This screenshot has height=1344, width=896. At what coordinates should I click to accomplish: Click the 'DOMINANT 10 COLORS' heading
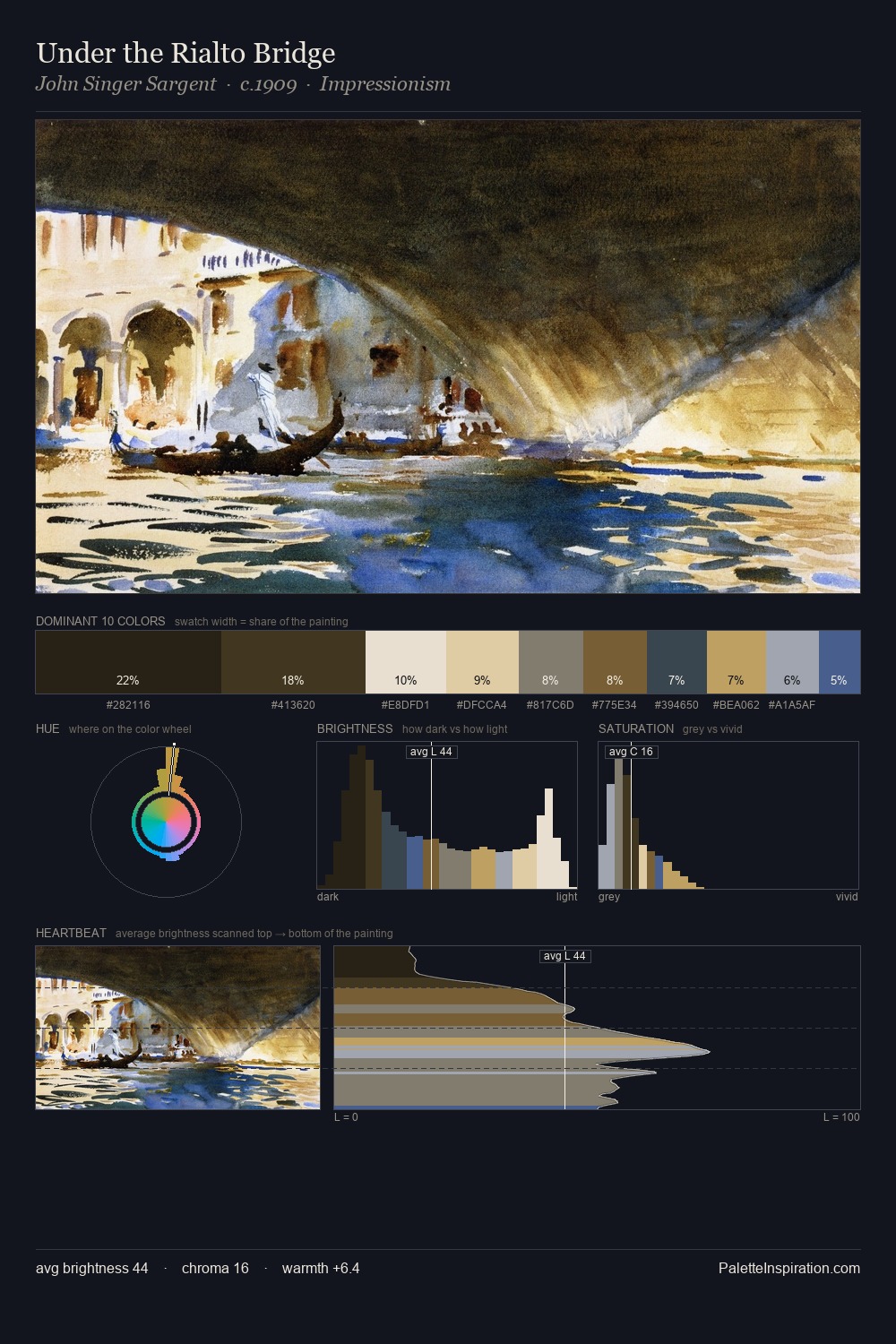tap(100, 621)
